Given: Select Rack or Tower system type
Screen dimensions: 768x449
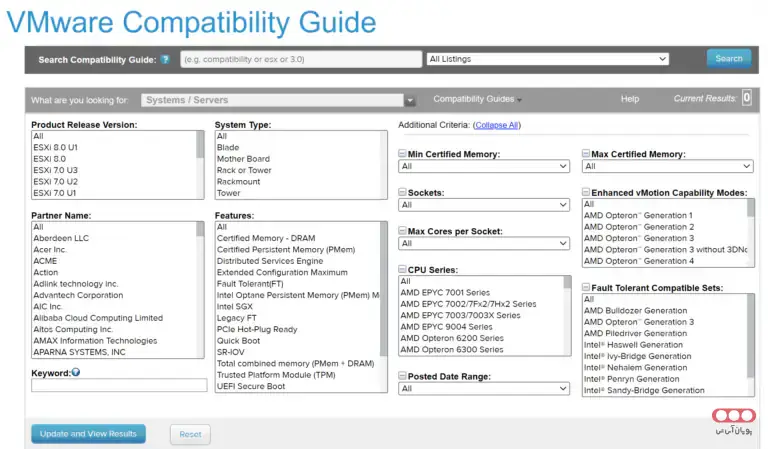Looking at the screenshot, I should tap(244, 170).
